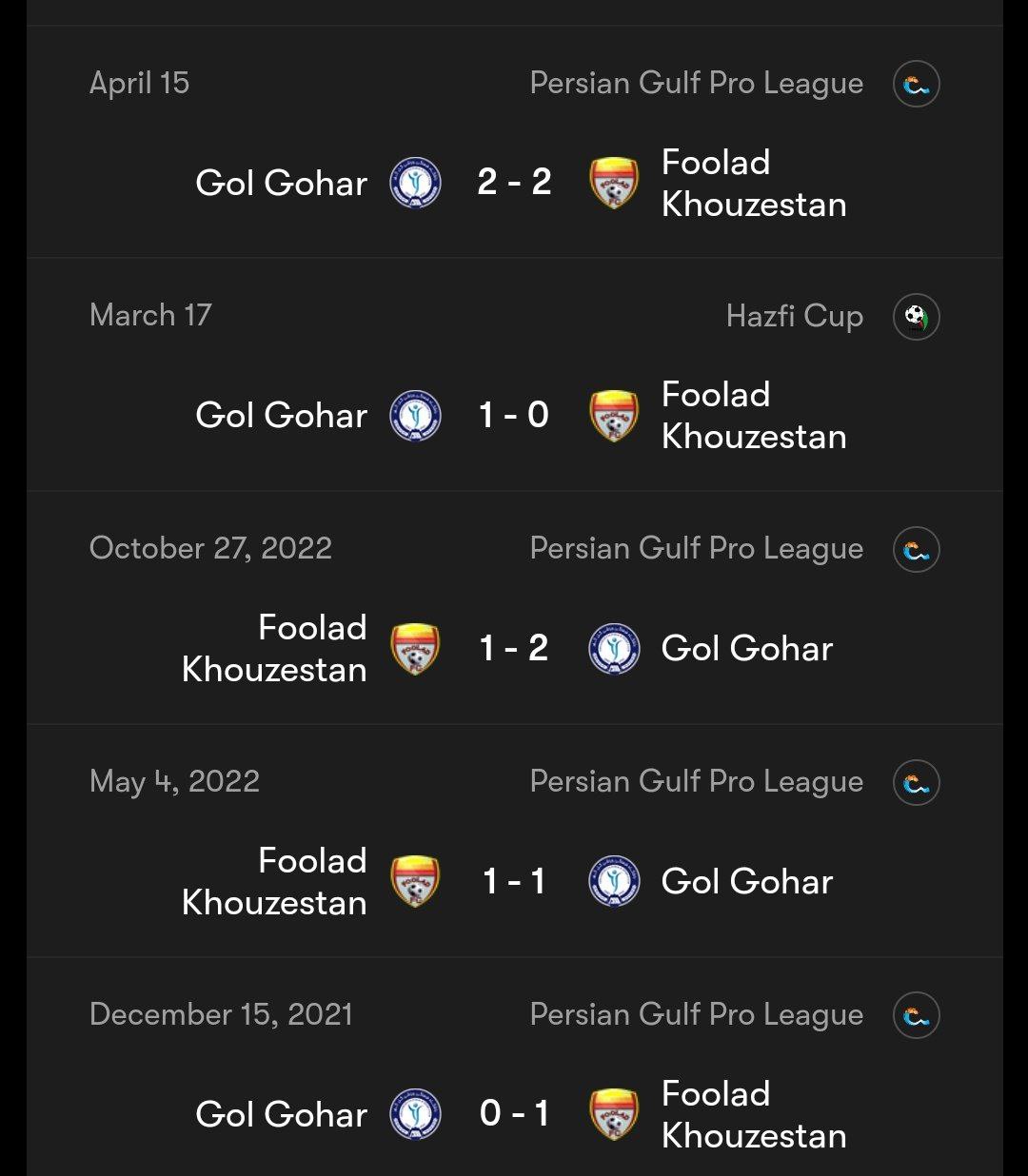Screen dimensions: 1028x1176
Task: Click Hazfi Cup competition label
Action: tap(795, 316)
